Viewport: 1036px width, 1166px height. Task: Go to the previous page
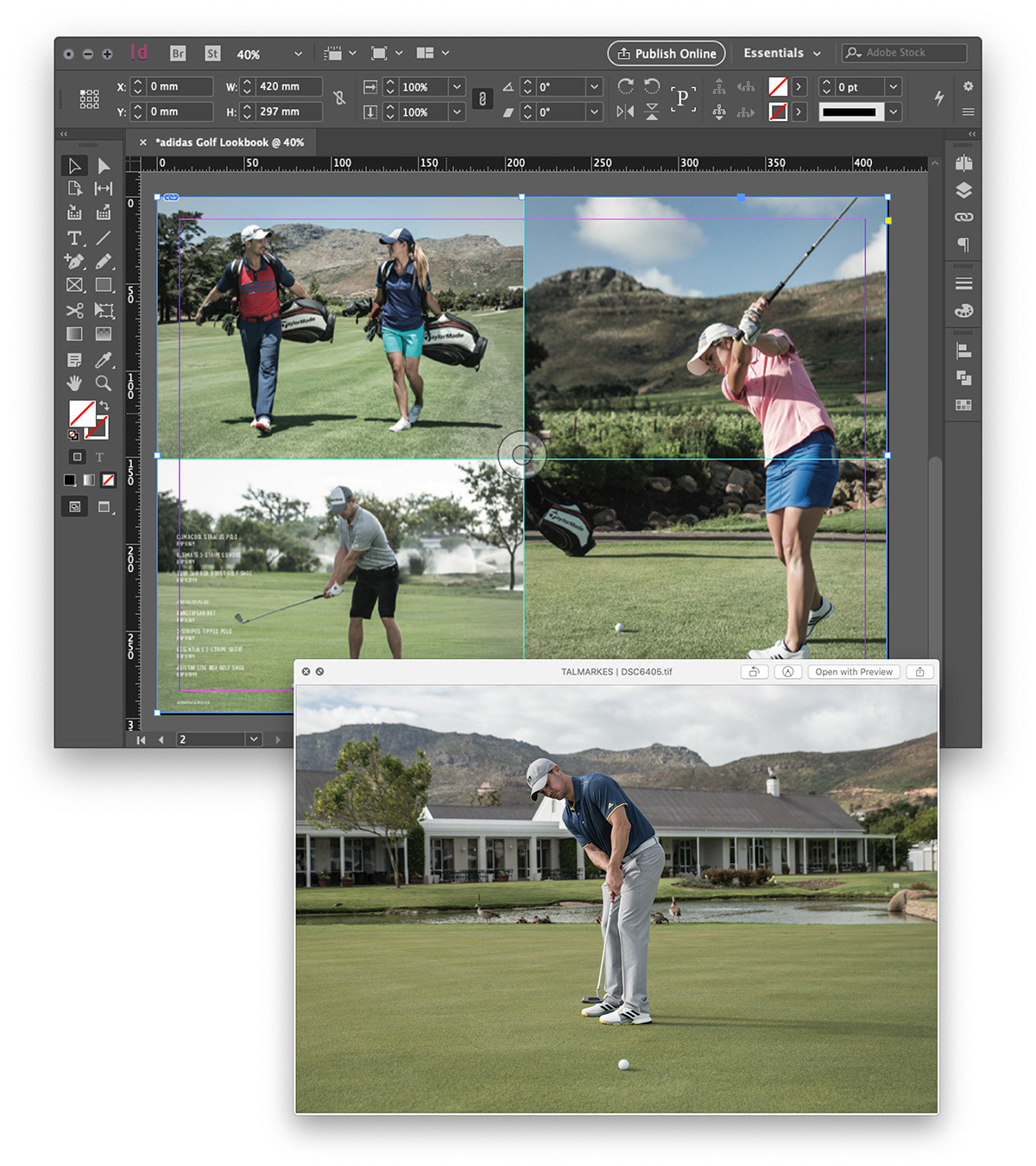tap(161, 740)
